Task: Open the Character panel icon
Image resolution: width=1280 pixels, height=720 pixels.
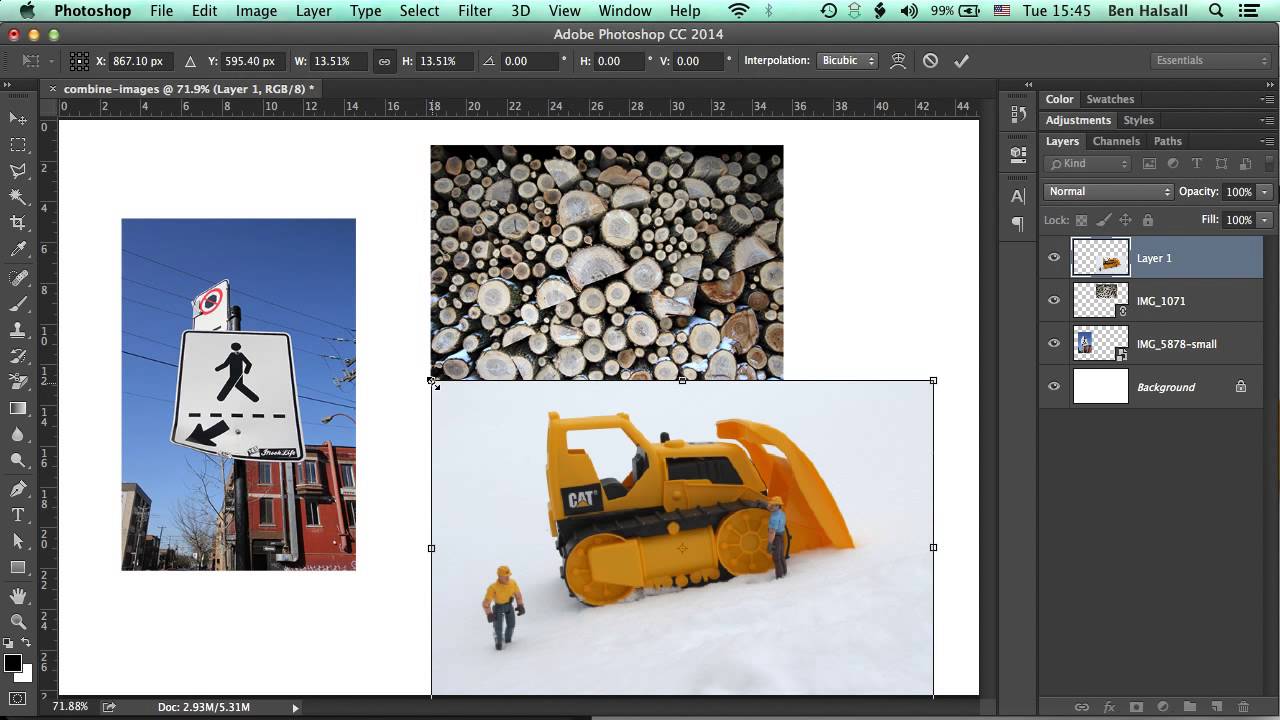Action: pyautogui.click(x=1018, y=196)
